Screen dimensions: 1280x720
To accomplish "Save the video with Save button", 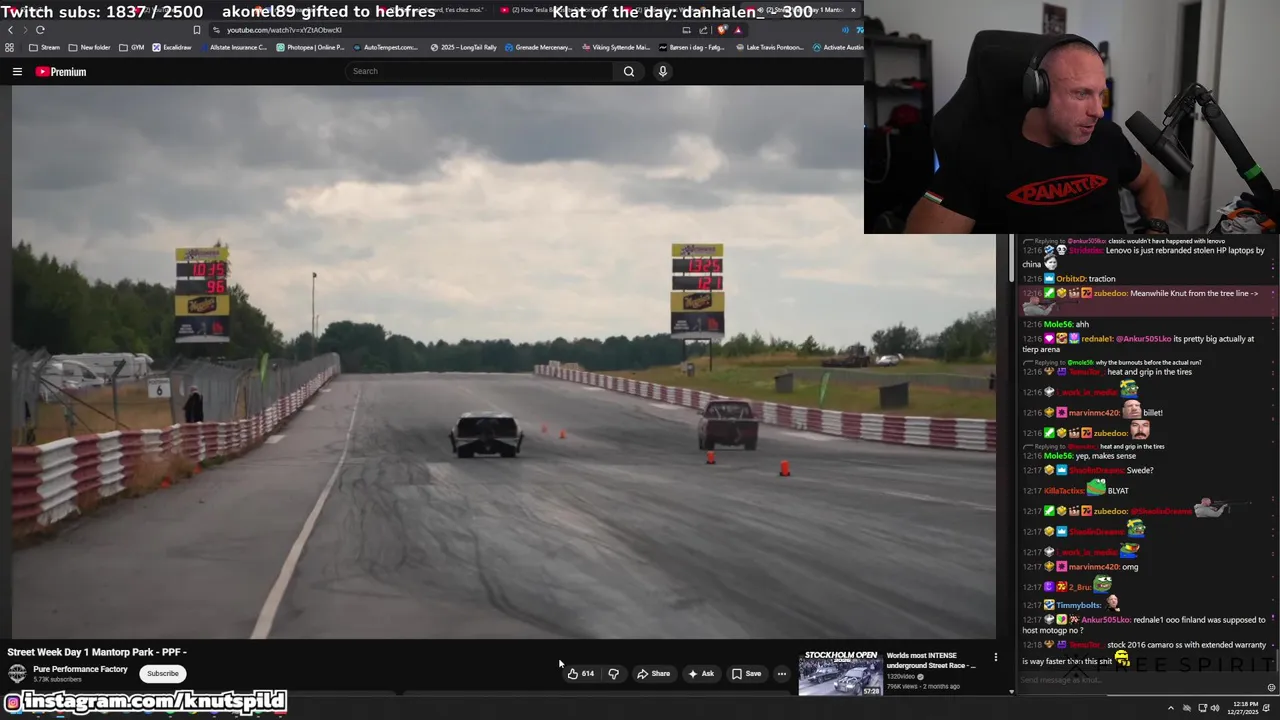I will pos(747,674).
